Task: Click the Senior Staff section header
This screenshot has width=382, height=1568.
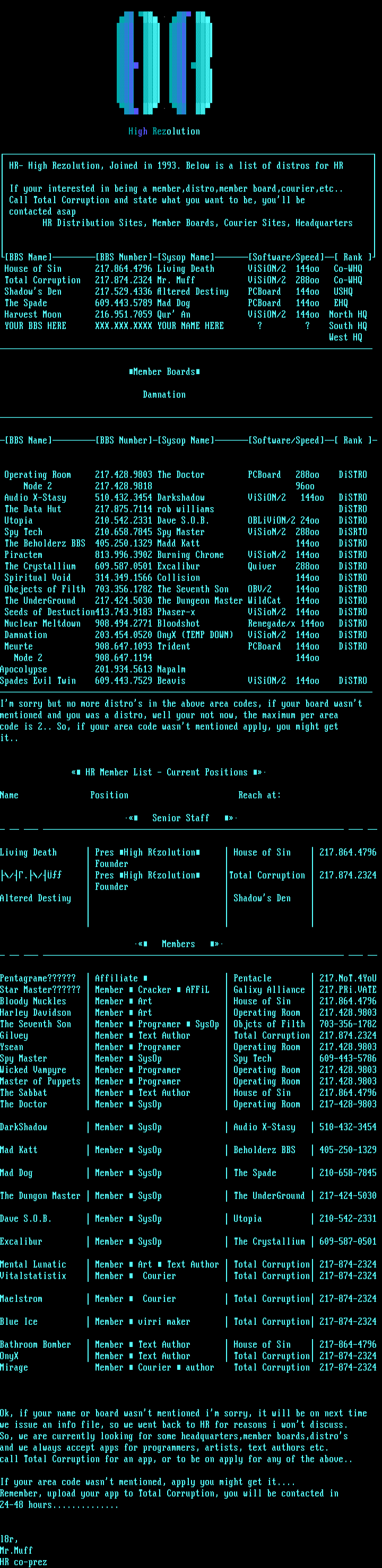Action: coord(180,818)
